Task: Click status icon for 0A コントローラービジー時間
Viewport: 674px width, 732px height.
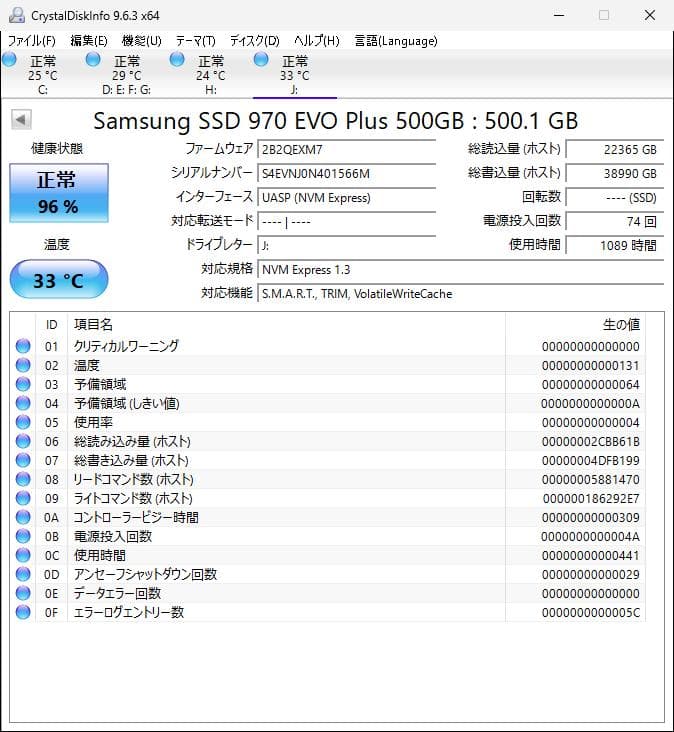Action: coord(23,517)
